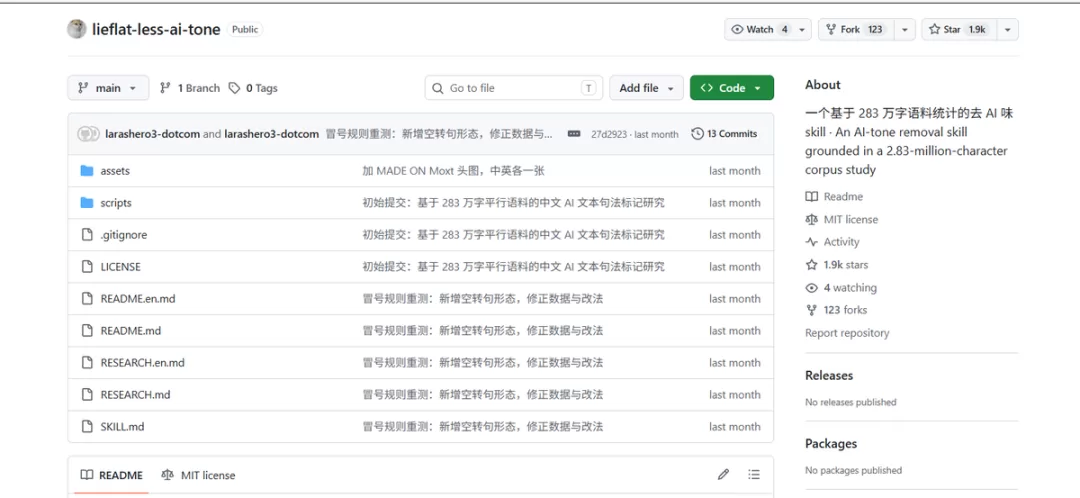The image size is (1080, 498).
Task: Open the green Code dropdown
Action: tap(731, 87)
